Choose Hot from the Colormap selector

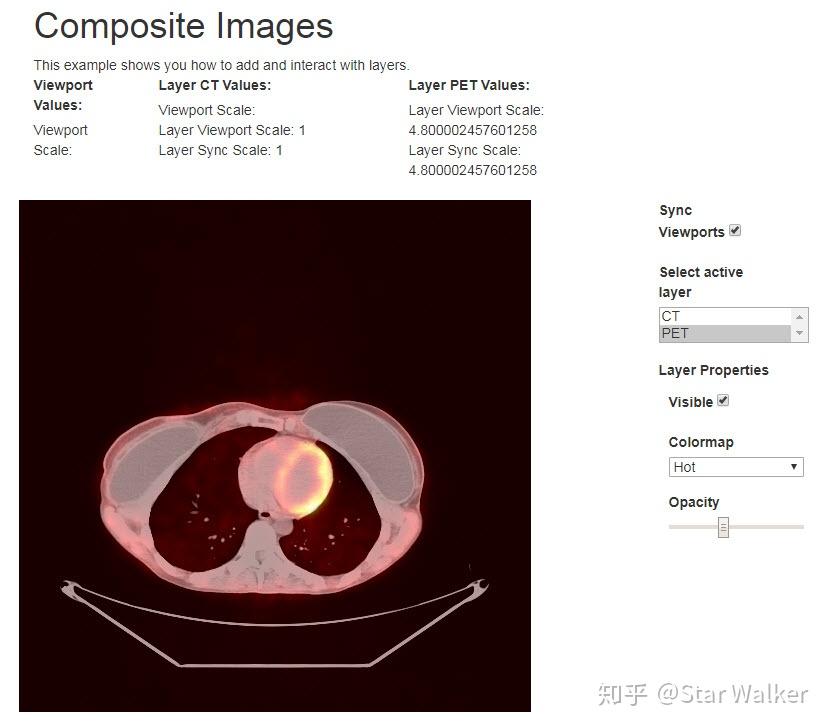click(720, 466)
